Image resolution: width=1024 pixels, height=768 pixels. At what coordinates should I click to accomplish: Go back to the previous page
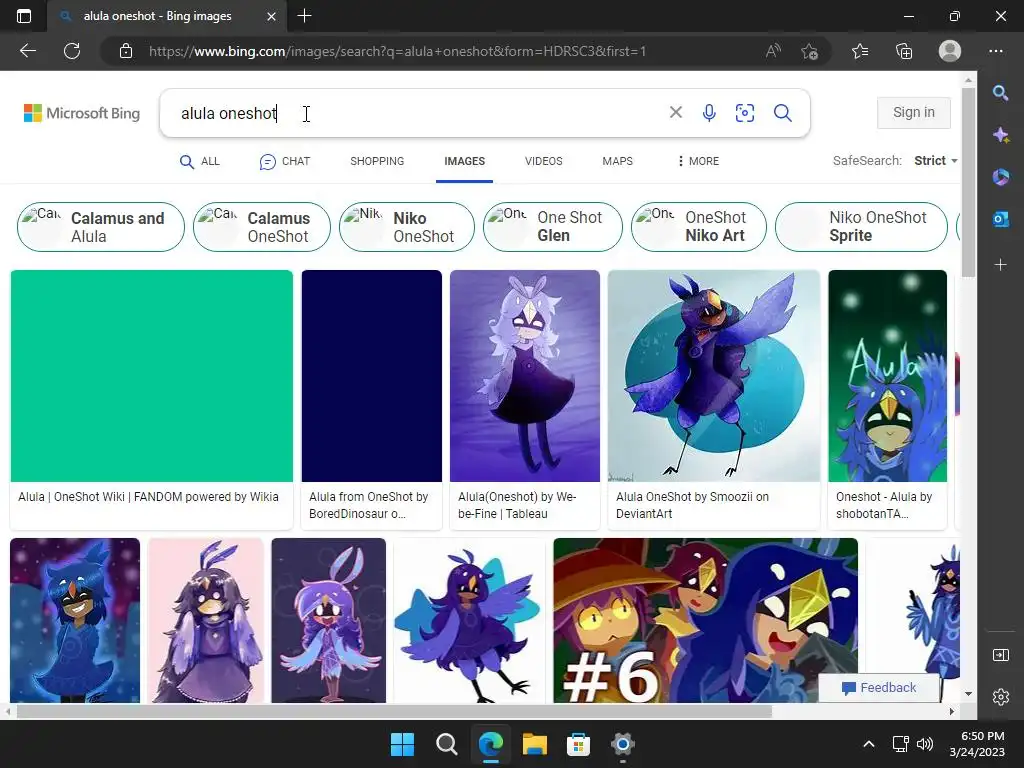[27, 51]
